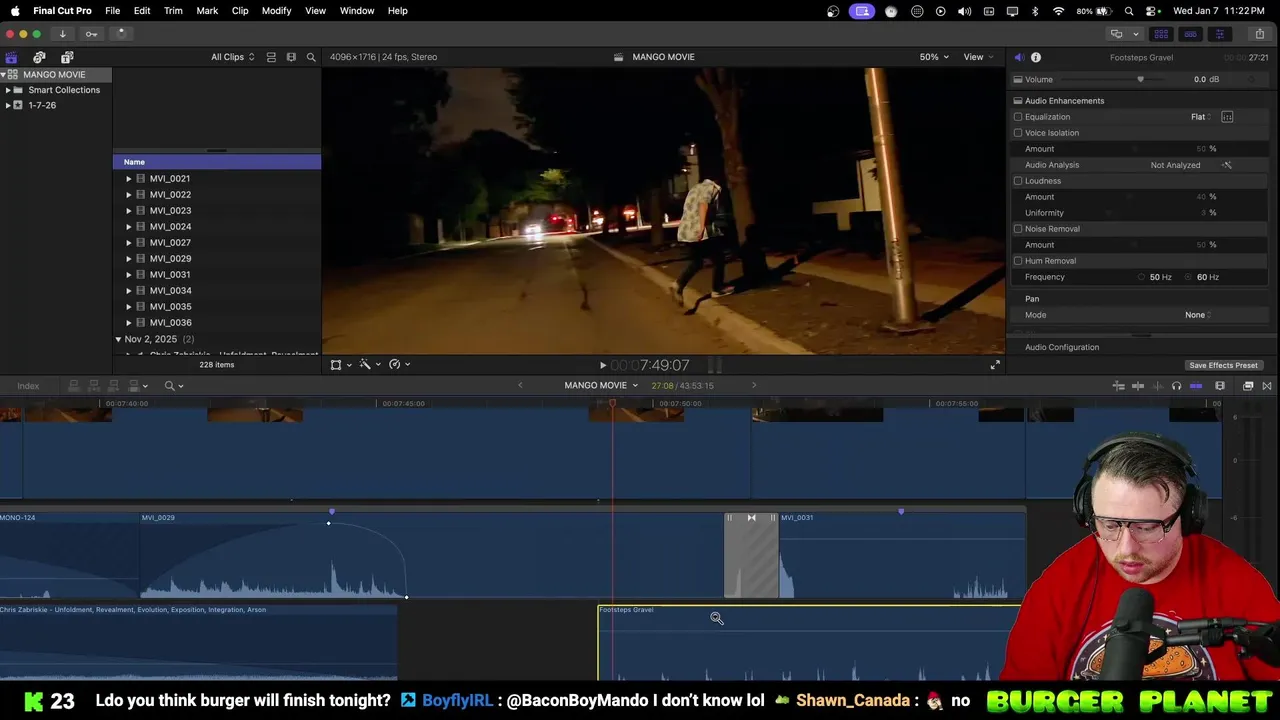
Task: Open the Titles and Generators sidebar
Action: click(x=67, y=57)
